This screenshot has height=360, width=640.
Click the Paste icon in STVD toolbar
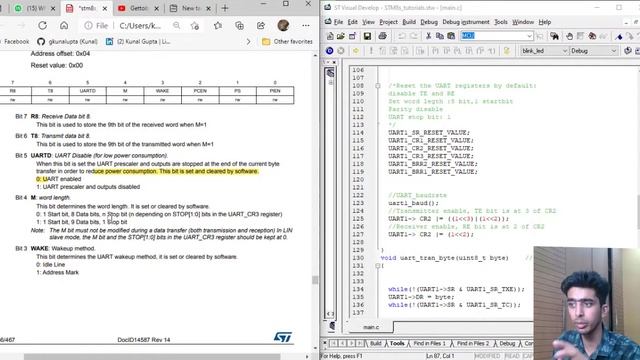click(x=451, y=36)
